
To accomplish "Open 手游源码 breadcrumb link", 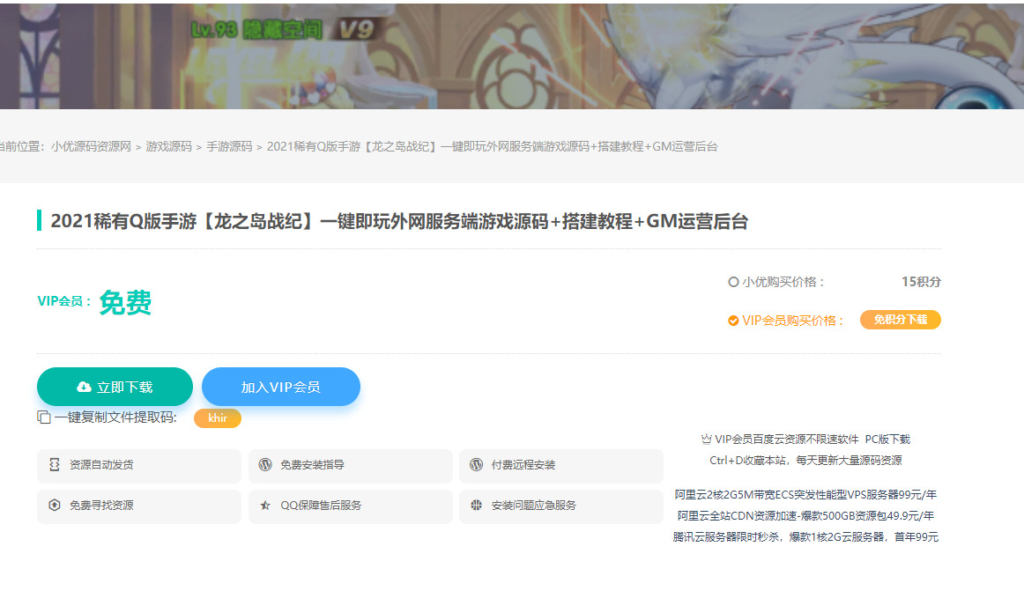I will tap(229, 146).
